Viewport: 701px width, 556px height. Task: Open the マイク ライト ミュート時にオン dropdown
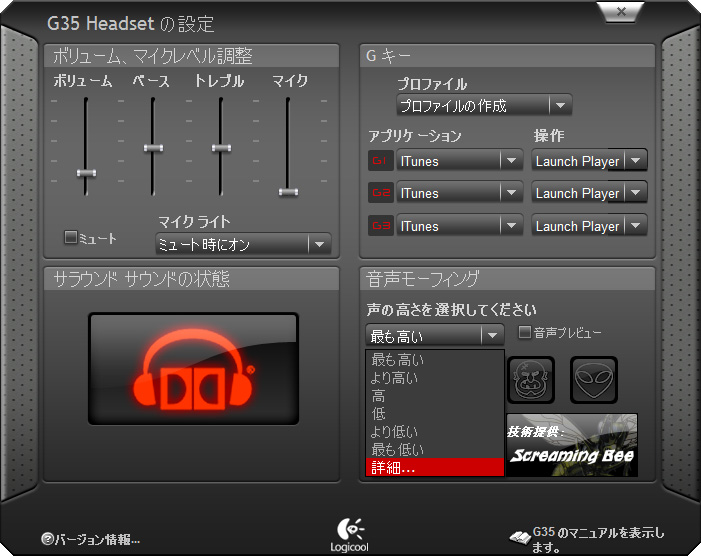click(243, 244)
